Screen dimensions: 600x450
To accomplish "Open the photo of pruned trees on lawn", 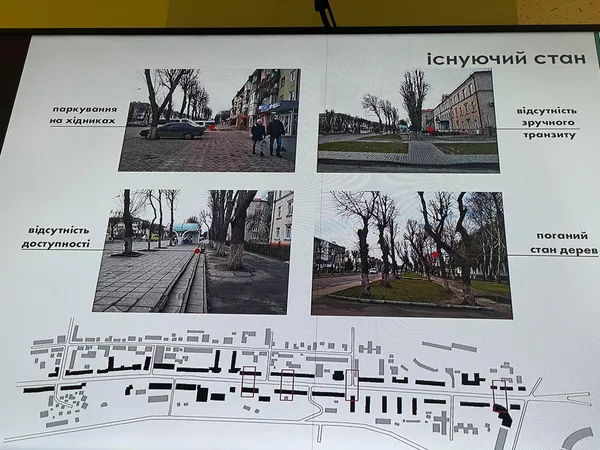I will click(x=411, y=254).
